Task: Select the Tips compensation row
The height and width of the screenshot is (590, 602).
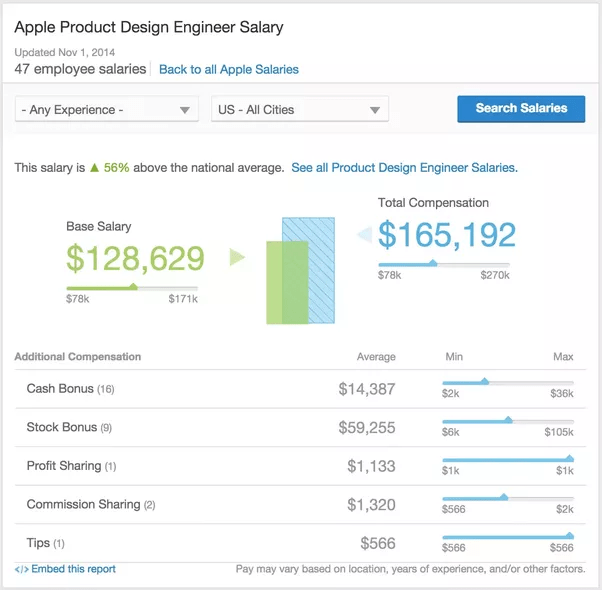Action: tap(300, 543)
